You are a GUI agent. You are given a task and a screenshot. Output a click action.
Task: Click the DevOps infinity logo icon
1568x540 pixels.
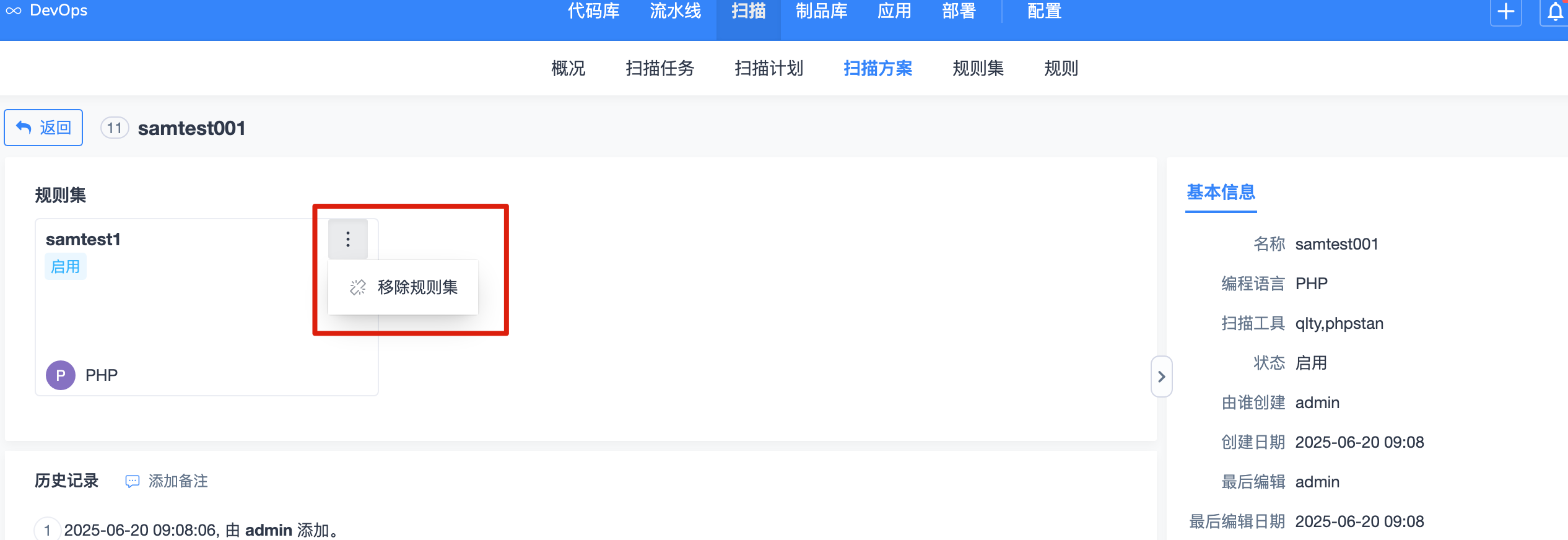click(x=14, y=11)
